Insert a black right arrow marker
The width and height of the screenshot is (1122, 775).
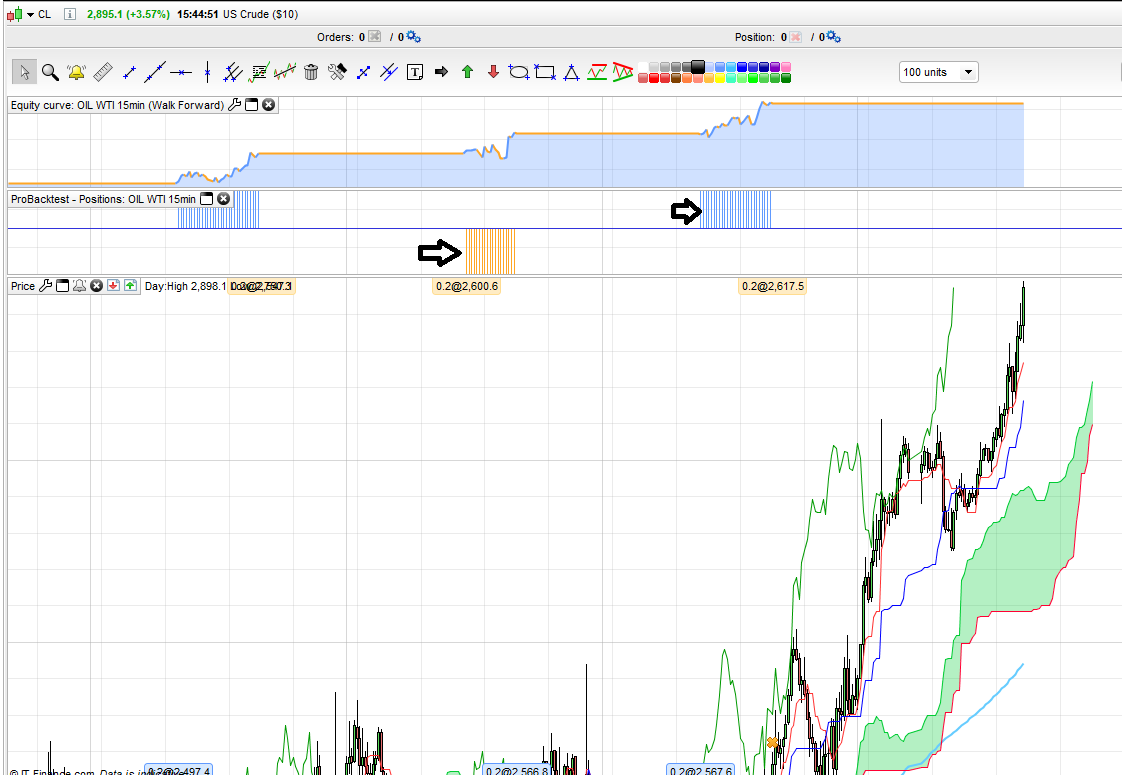(442, 72)
